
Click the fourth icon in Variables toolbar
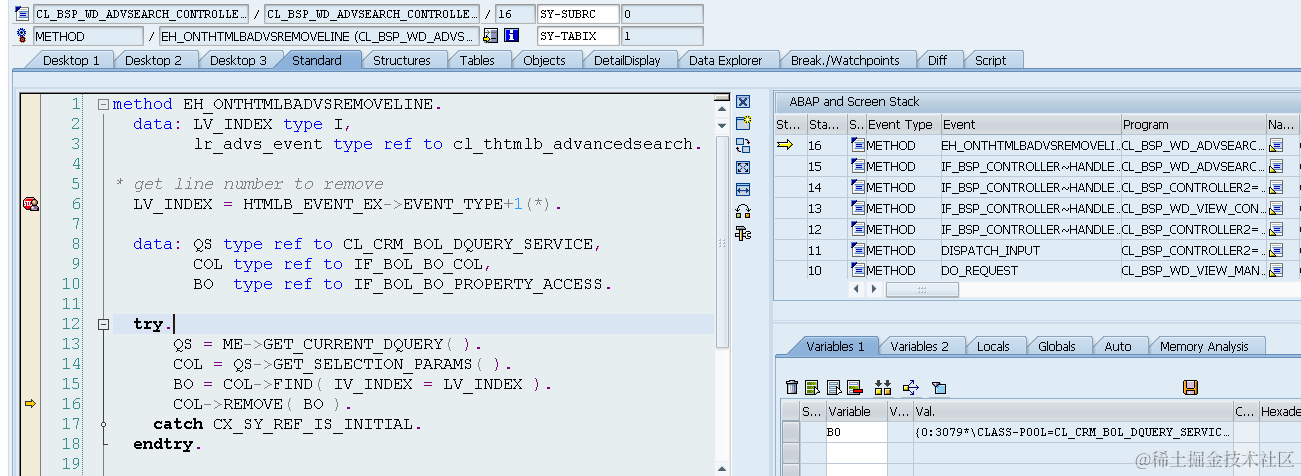(x=854, y=387)
